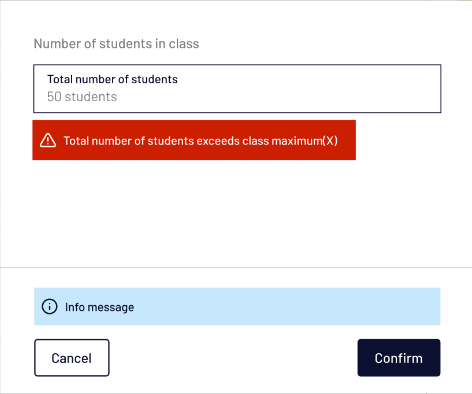The width and height of the screenshot is (472, 394).
Task: Click the '(X)' placeholder in error message
Action: click(330, 141)
